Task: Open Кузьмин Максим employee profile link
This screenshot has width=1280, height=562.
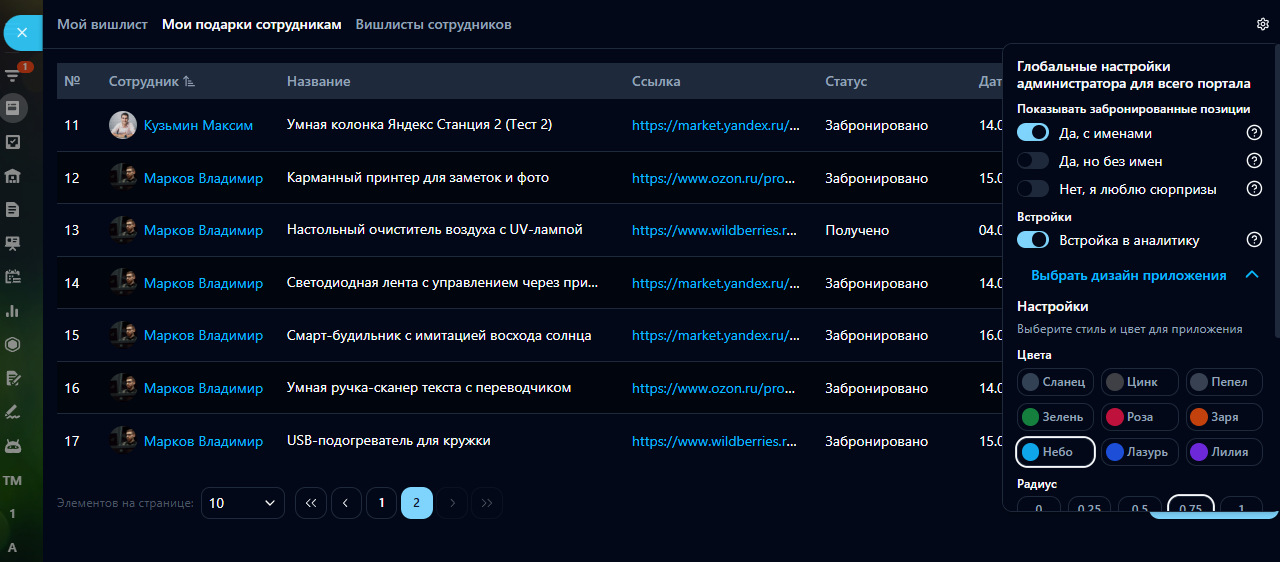Action: [198, 125]
